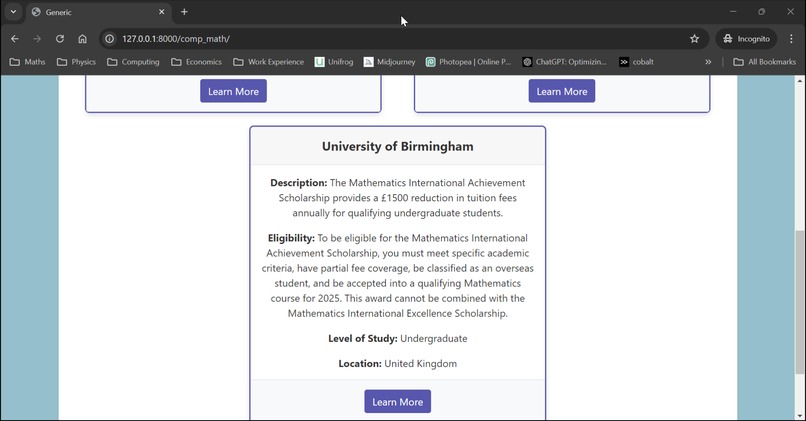
Task: Click the University of Birmingham heading
Action: point(398,147)
